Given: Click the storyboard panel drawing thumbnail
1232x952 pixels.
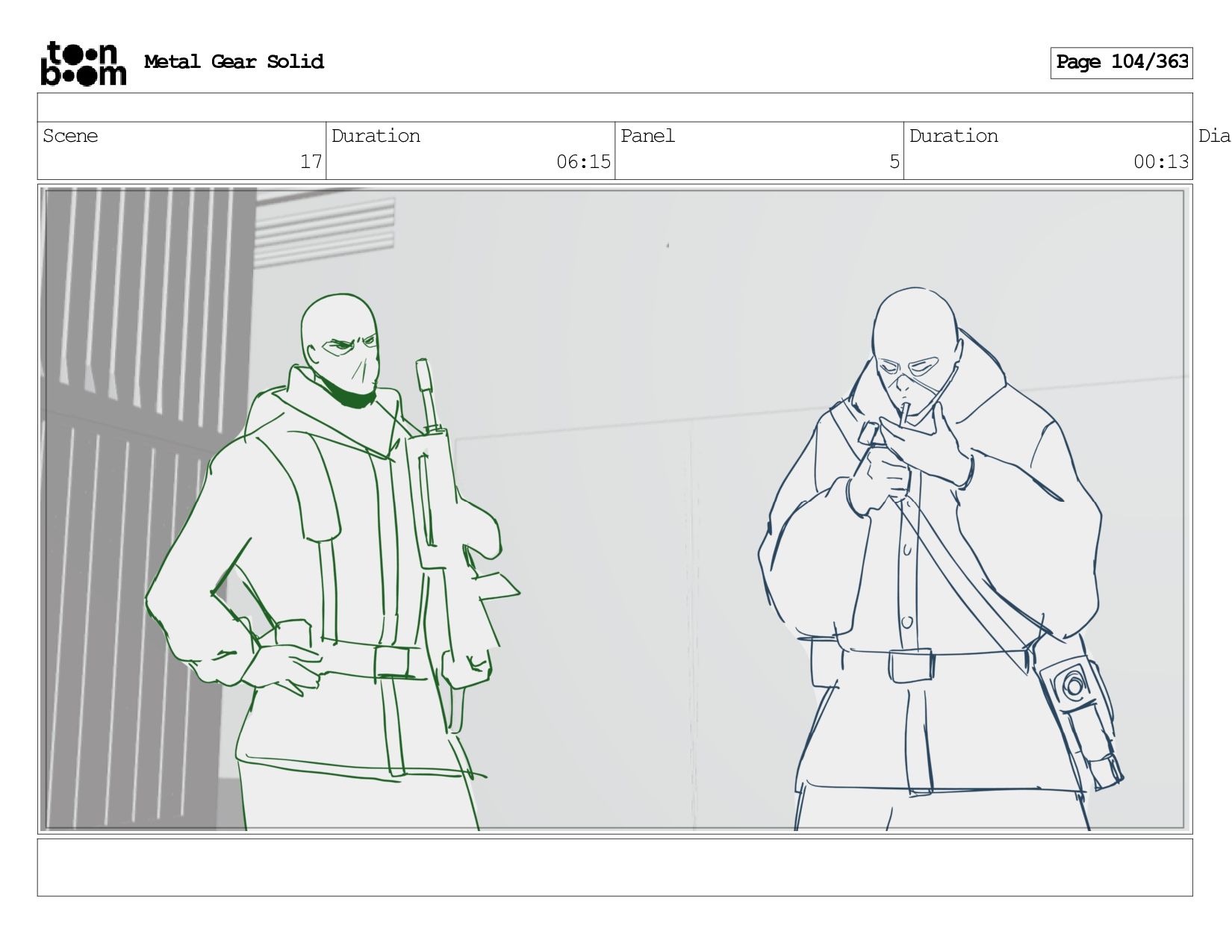Looking at the screenshot, I should tap(615, 509).
